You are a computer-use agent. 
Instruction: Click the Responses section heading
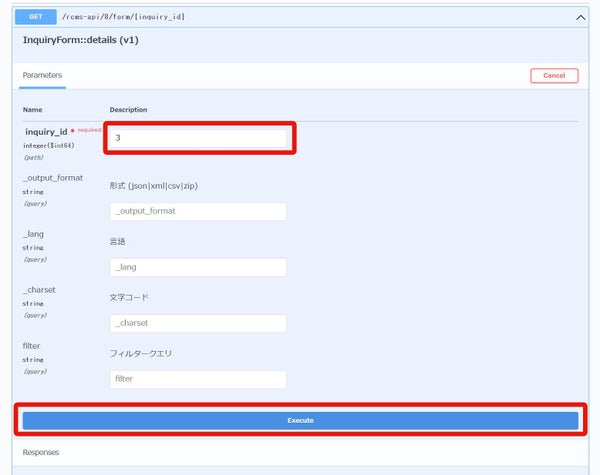click(41, 452)
